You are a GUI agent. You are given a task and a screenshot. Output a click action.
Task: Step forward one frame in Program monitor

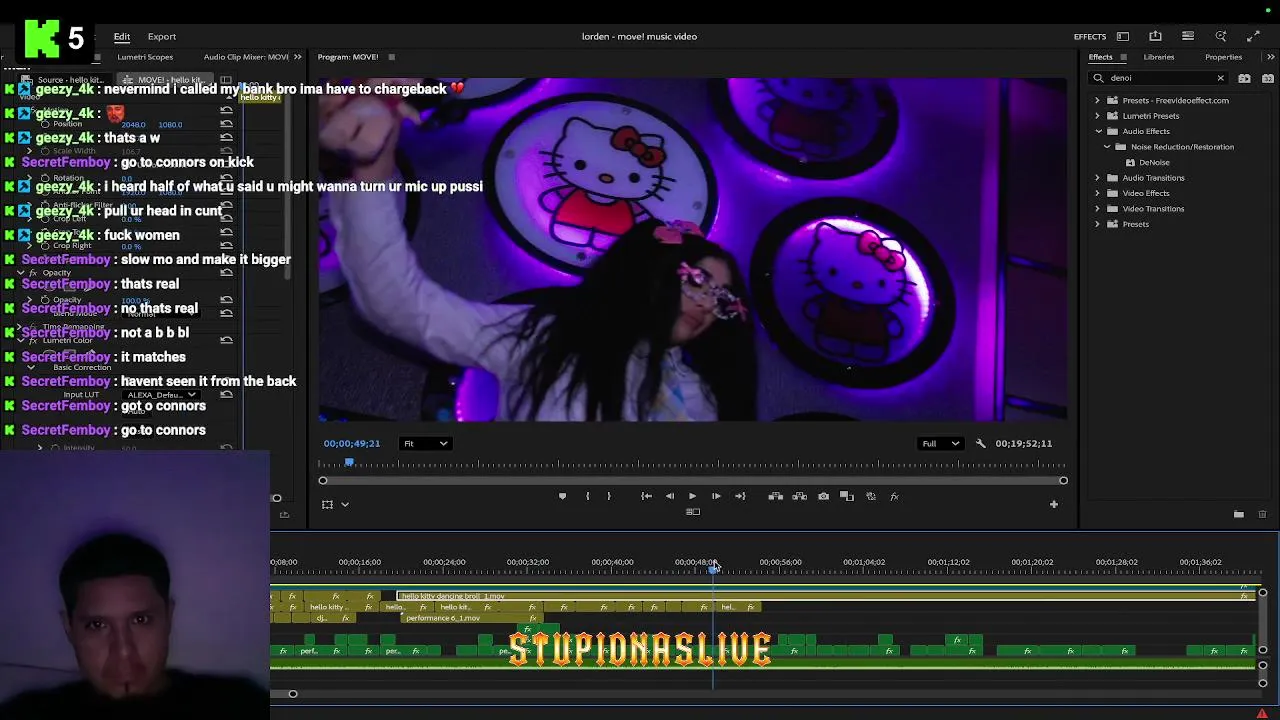pyautogui.click(x=716, y=496)
